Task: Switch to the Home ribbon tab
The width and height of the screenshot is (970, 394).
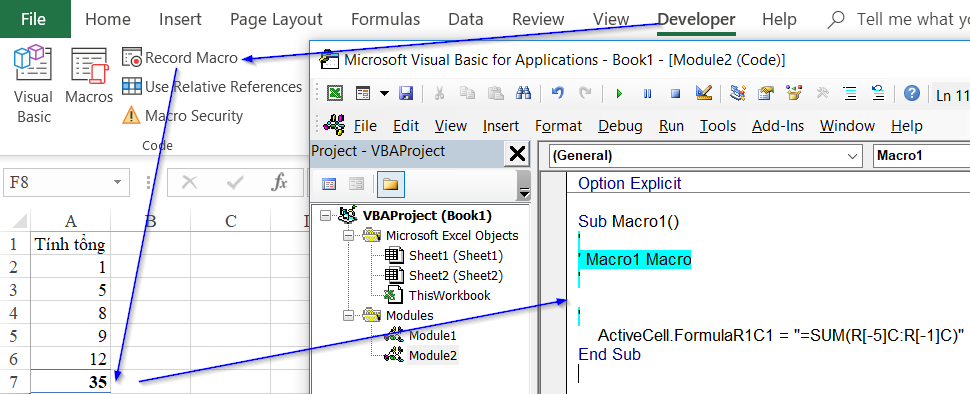Action: click(108, 20)
